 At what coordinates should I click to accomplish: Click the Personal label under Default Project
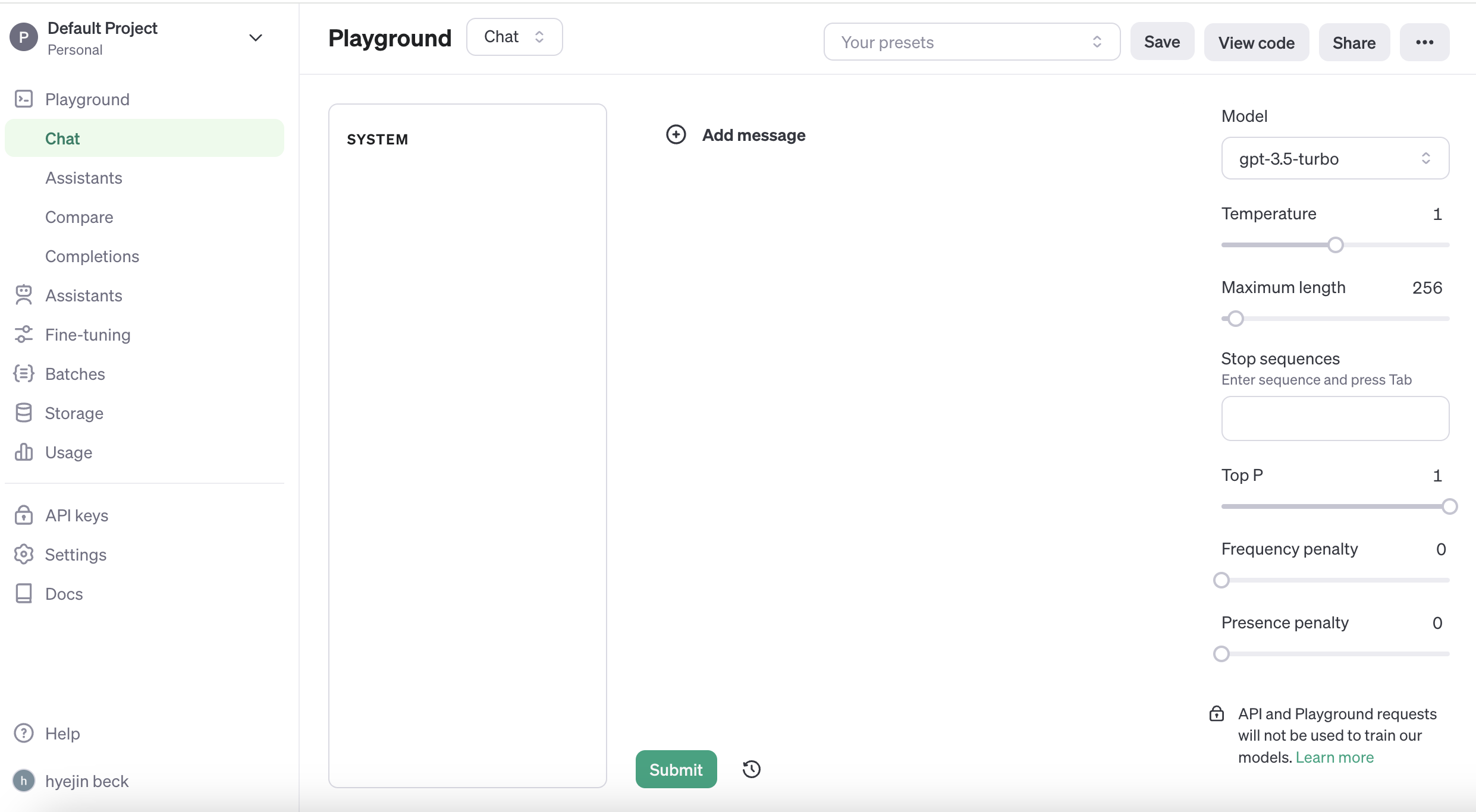75,49
